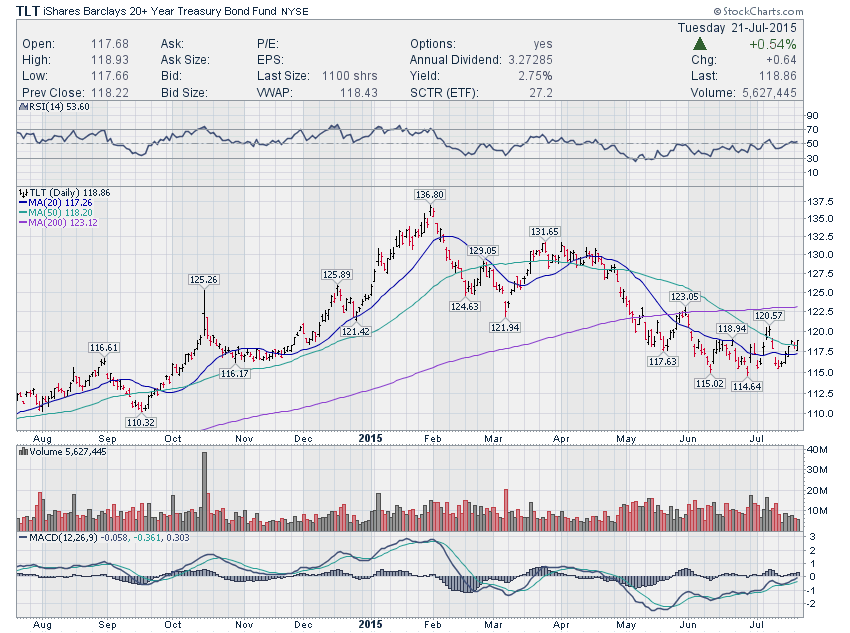The height and width of the screenshot is (633, 850).
Task: Click the 123.05 price label
Action: pos(685,296)
